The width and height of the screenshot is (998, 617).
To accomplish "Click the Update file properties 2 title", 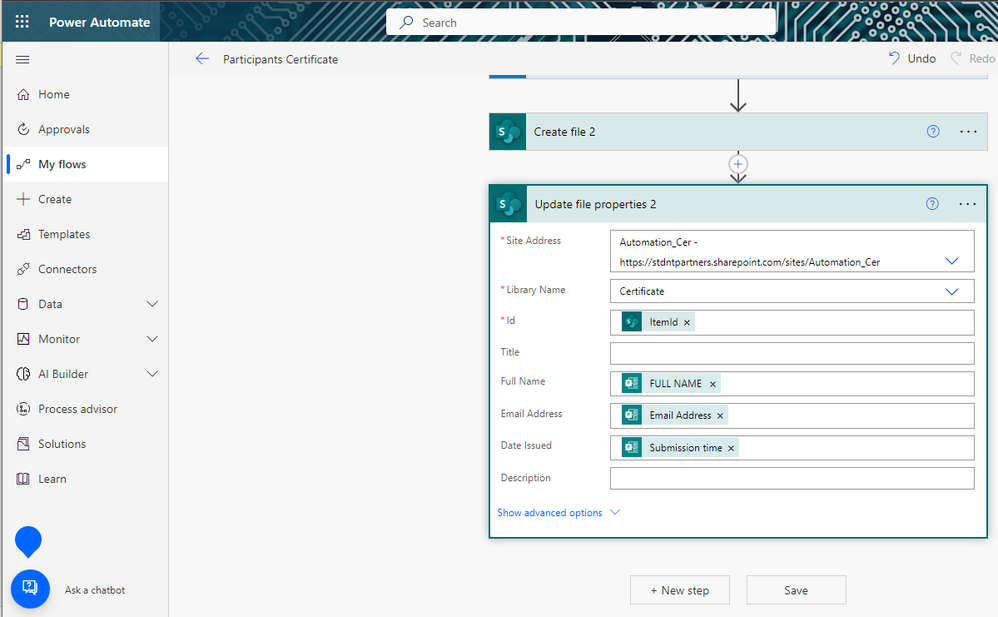I will click(x=595, y=204).
